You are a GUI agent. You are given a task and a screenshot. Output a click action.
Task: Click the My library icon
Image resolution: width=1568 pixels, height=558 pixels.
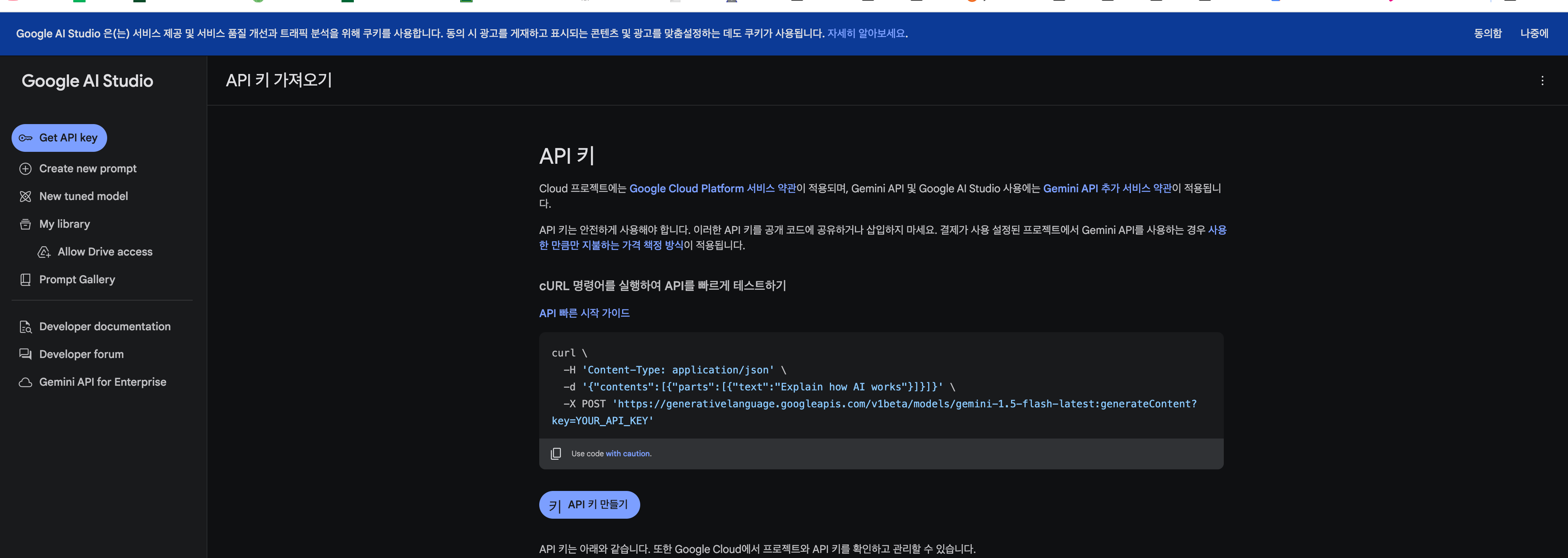coord(25,225)
